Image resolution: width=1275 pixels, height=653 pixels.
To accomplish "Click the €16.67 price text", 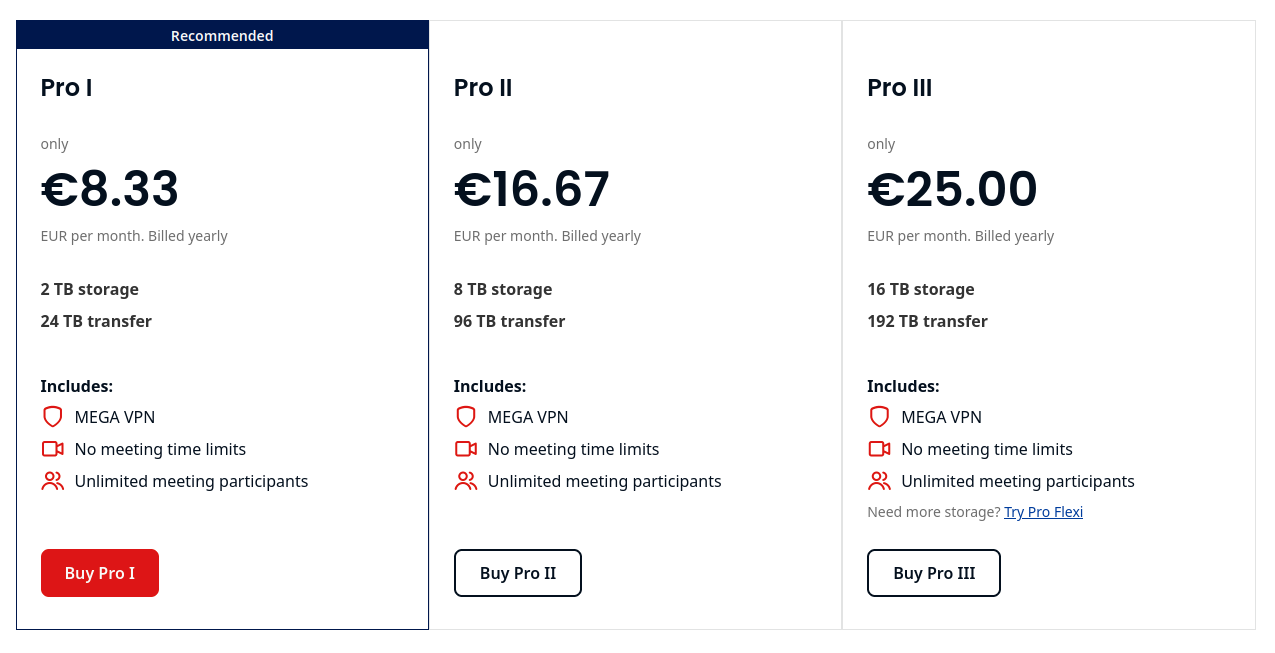I will (532, 189).
